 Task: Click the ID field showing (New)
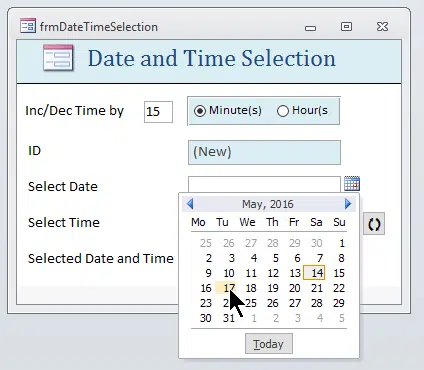click(x=264, y=152)
